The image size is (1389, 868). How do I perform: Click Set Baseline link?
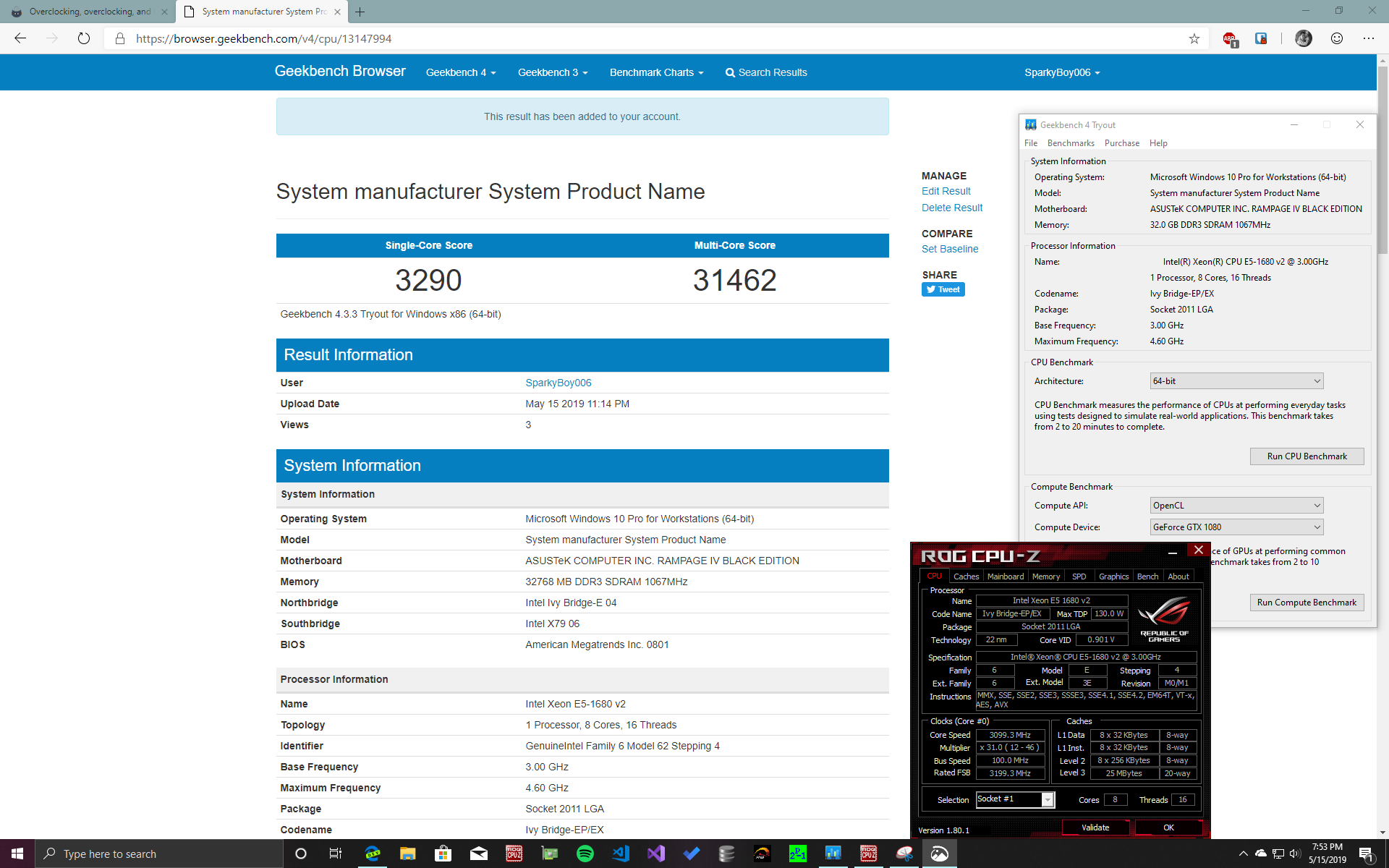pos(950,249)
